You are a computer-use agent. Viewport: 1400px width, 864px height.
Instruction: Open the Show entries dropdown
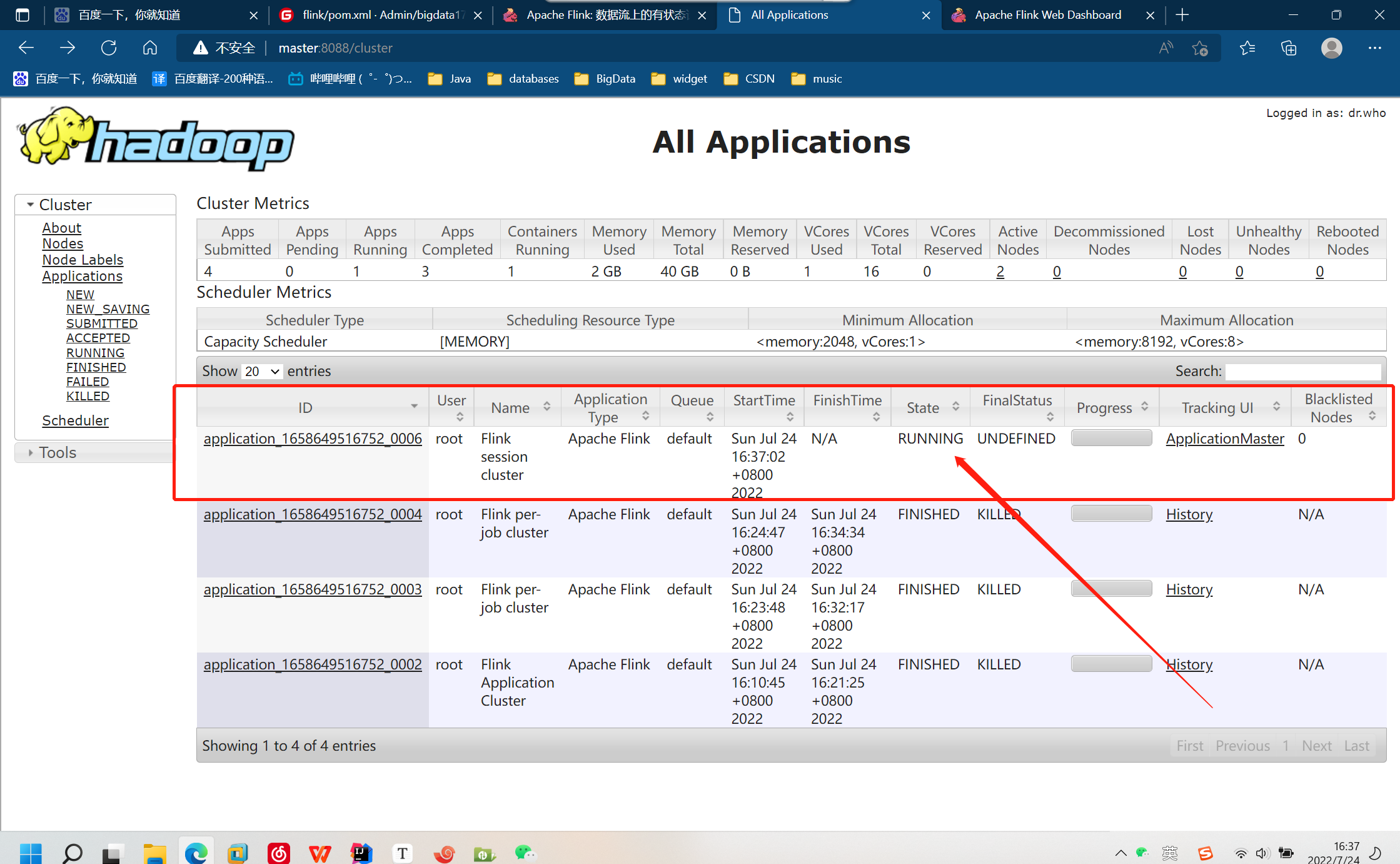[261, 371]
